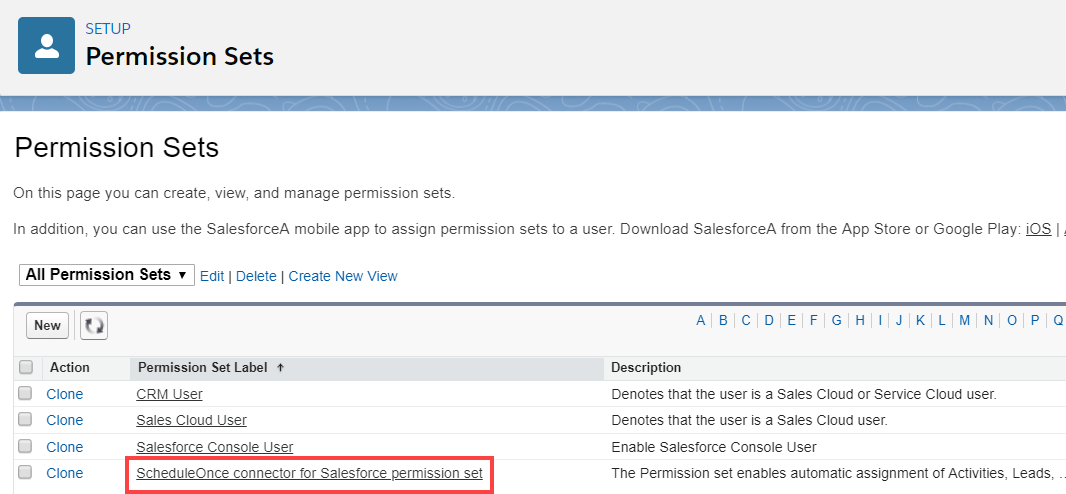
Task: Check the ScheduleOnce connector row checkbox
Action: point(26,473)
